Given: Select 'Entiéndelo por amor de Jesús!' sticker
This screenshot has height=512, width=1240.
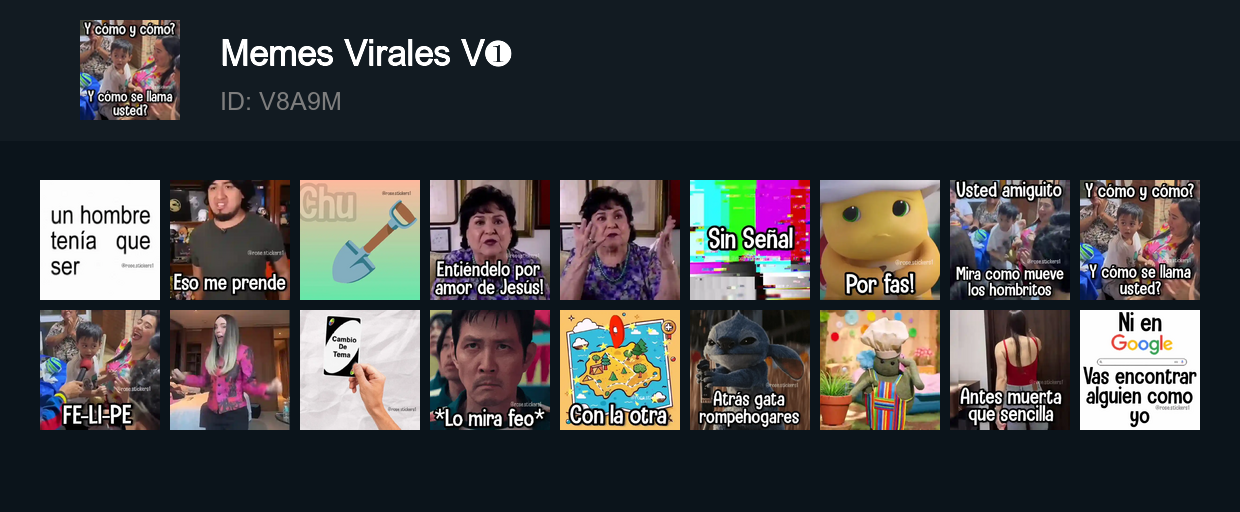Looking at the screenshot, I should click(490, 240).
